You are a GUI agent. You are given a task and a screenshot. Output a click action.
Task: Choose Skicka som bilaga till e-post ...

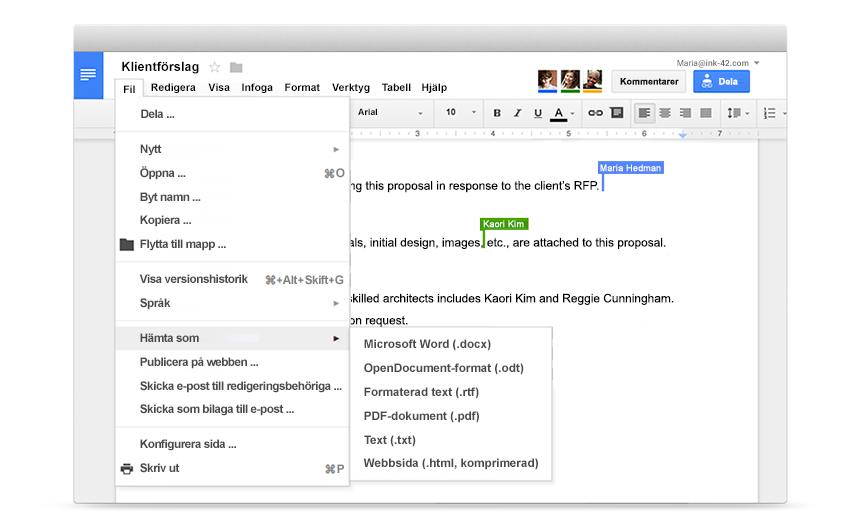click(x=232, y=409)
